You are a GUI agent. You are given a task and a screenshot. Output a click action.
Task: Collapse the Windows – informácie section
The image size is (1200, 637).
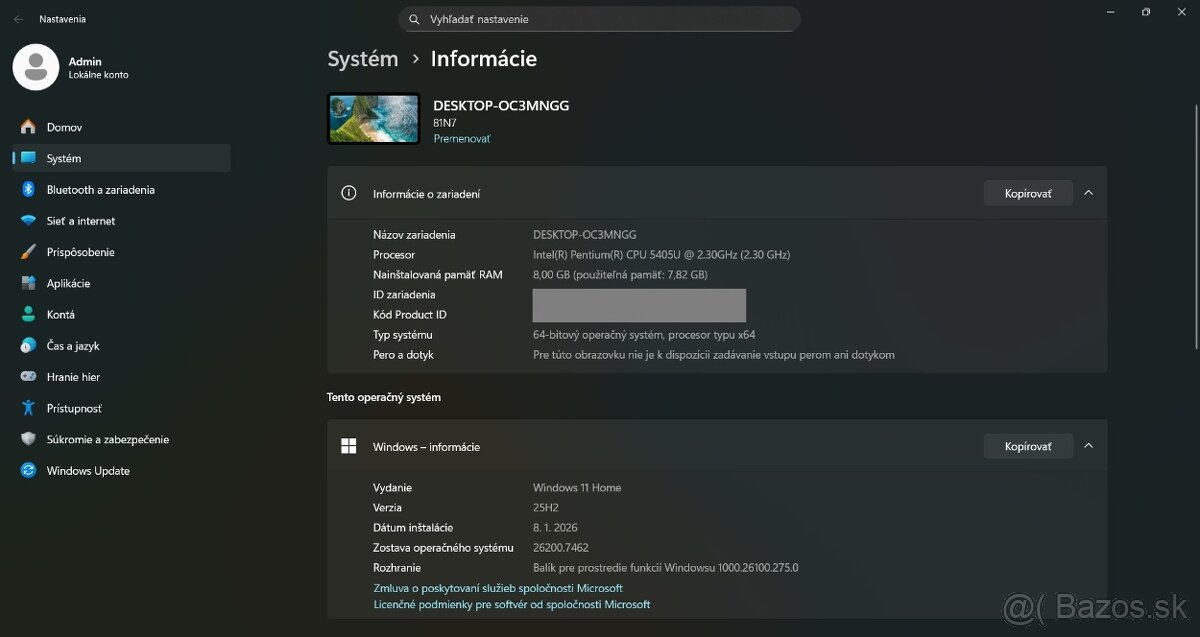coord(1088,446)
